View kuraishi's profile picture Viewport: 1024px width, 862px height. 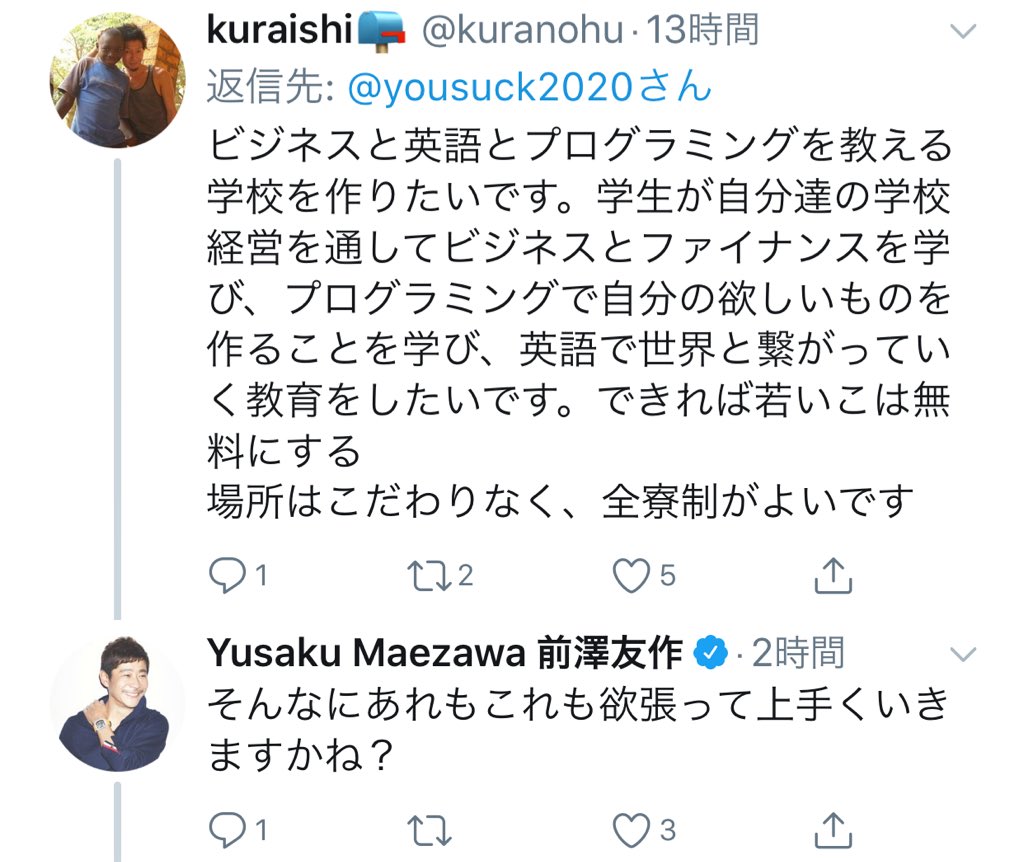[x=118, y=81]
